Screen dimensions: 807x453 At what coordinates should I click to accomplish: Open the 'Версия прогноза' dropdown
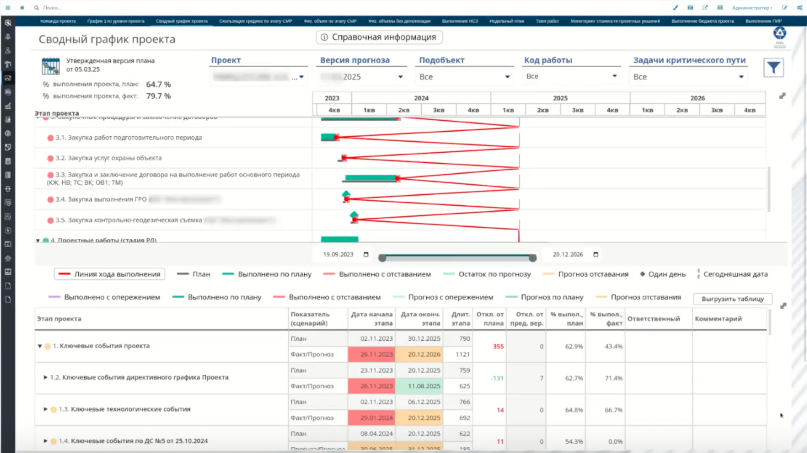coord(362,77)
